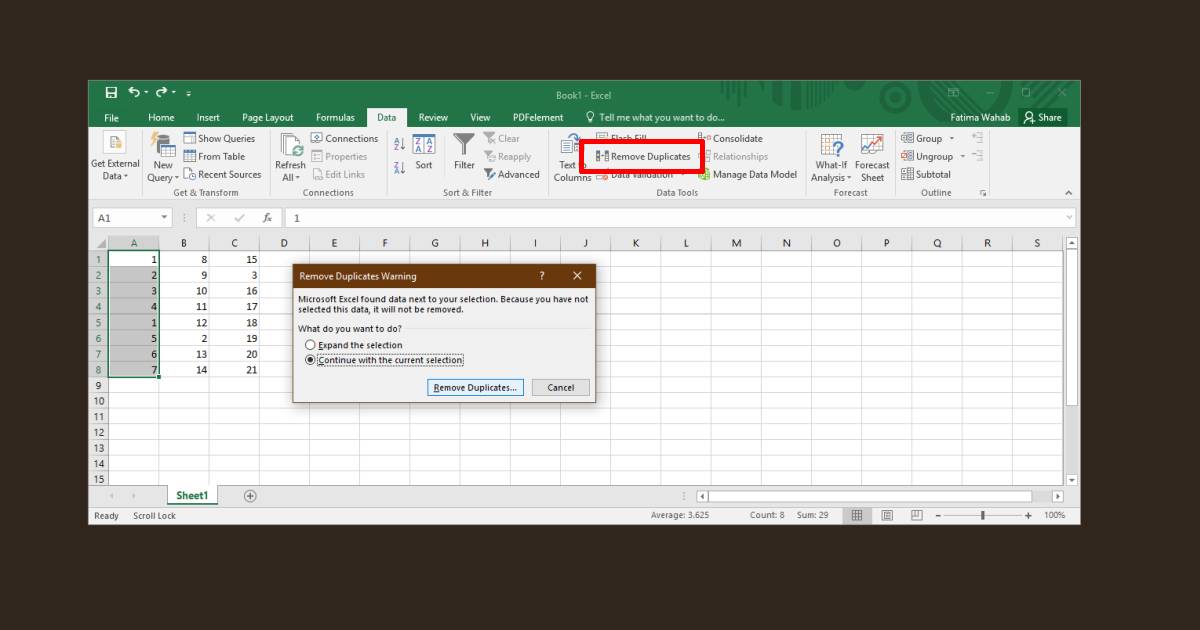
Task: Open the Refresh All dropdown
Action: [290, 158]
